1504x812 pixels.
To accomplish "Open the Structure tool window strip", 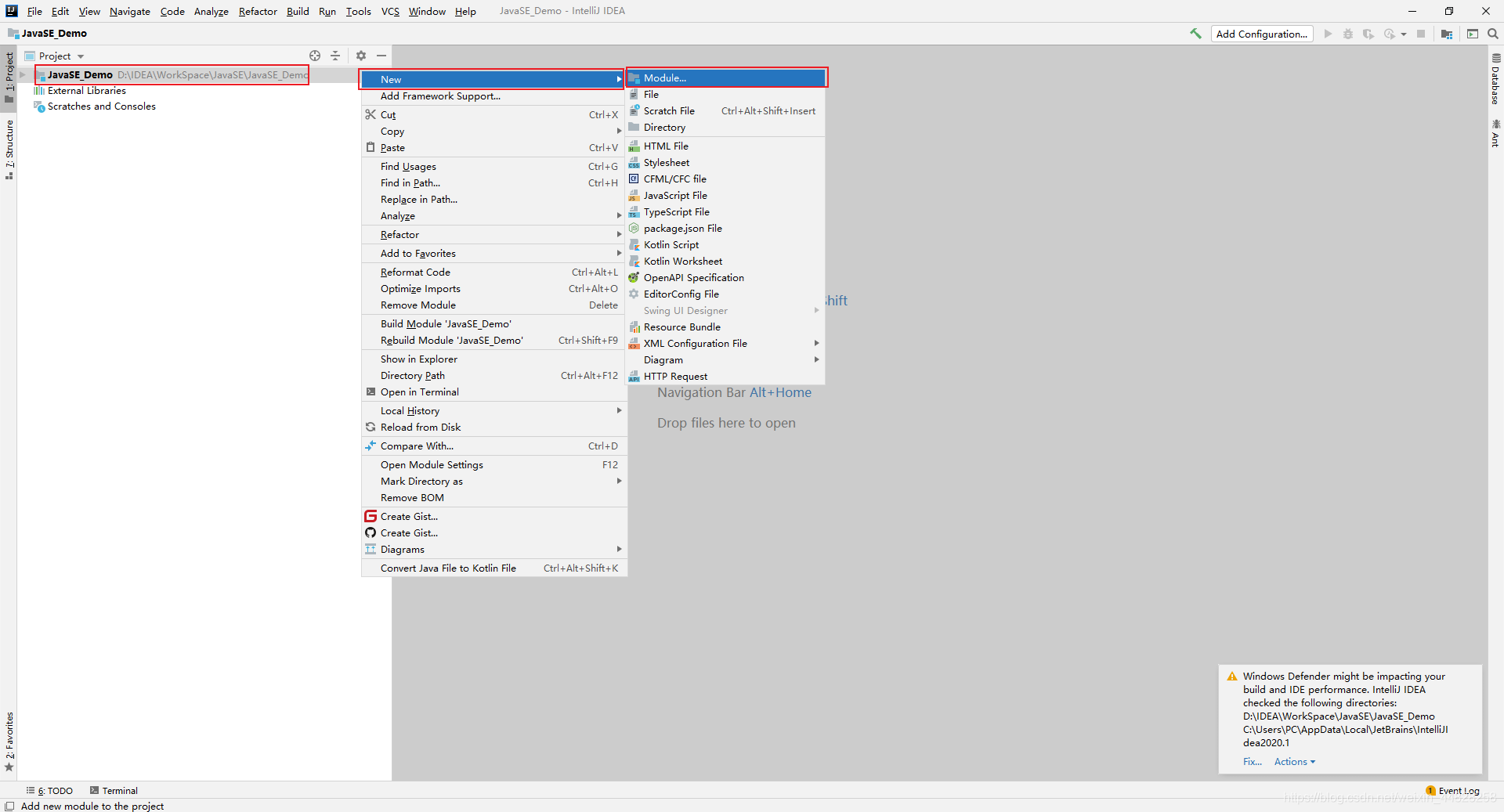I will (x=9, y=150).
